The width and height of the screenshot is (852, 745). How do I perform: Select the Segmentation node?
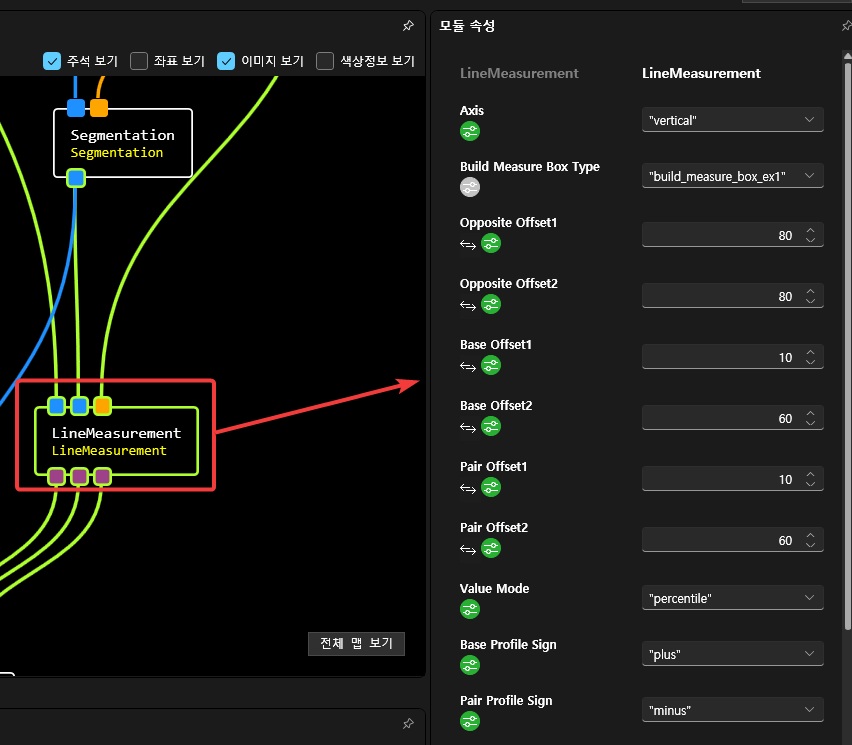pyautogui.click(x=122, y=143)
